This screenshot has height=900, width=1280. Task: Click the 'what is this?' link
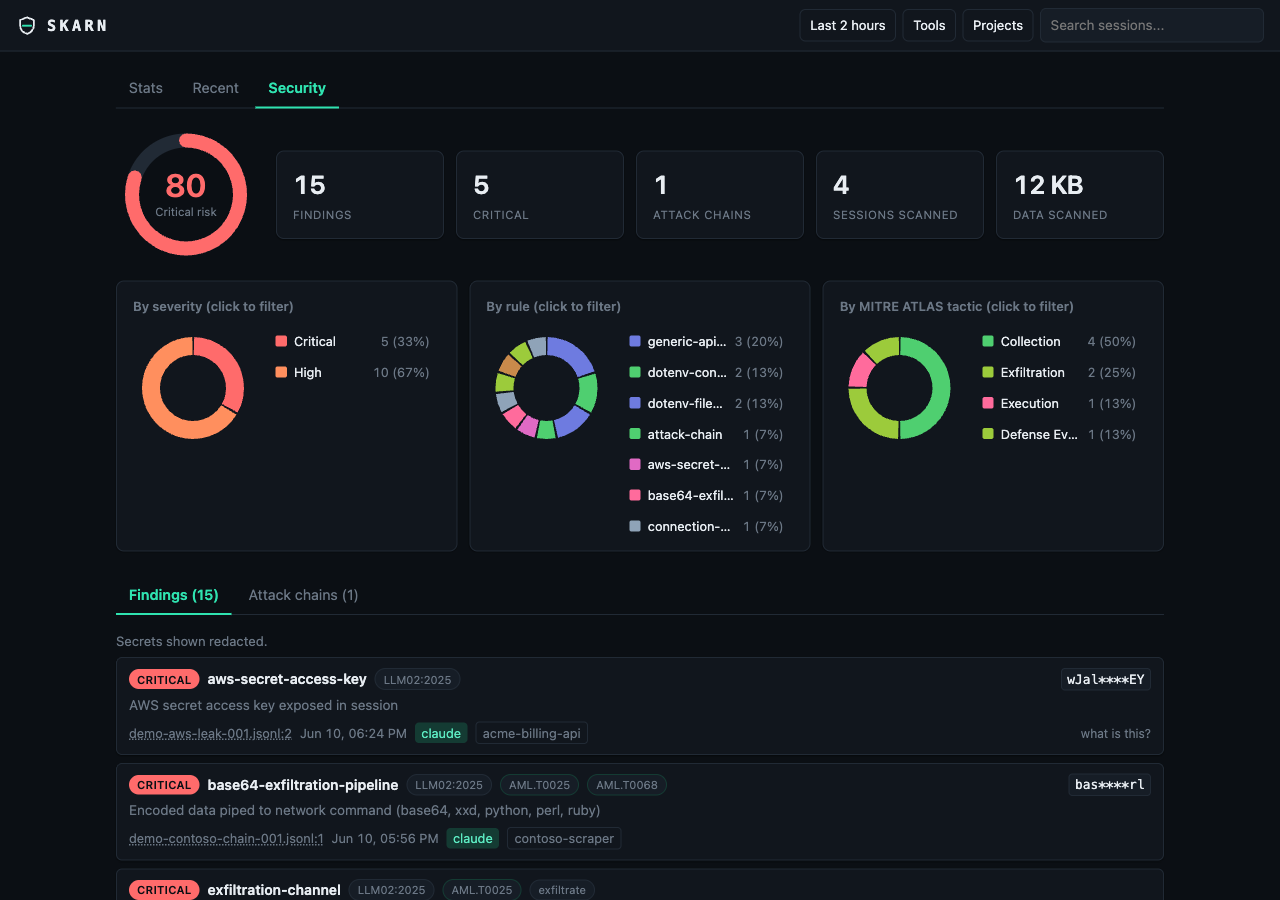pos(1115,733)
